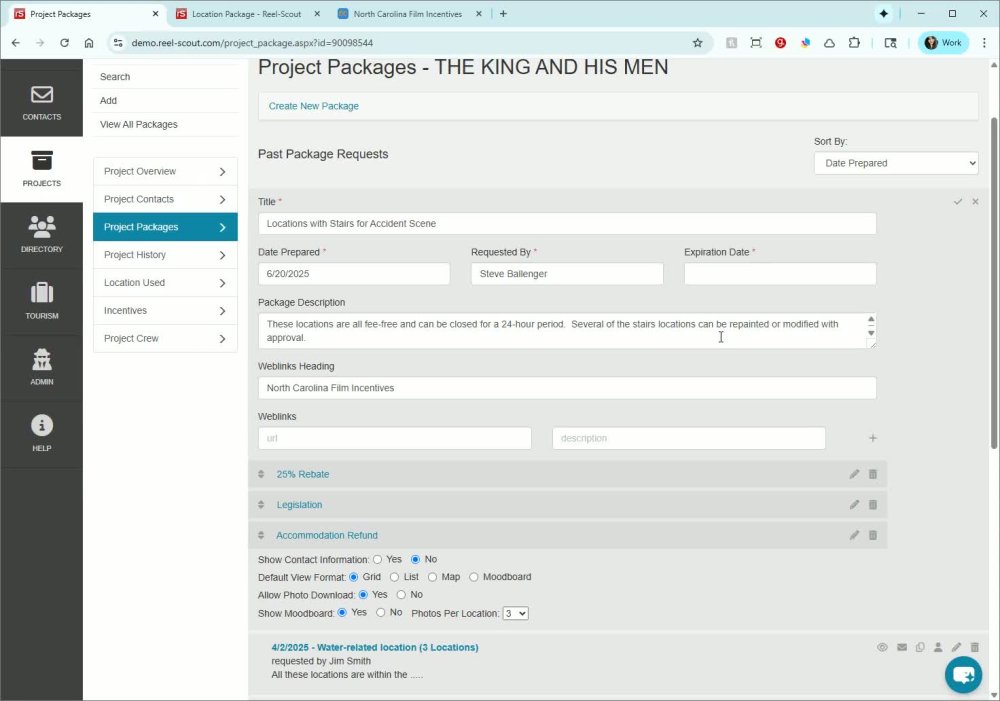The height and width of the screenshot is (701, 1000).
Task: Open a new browser tab
Action: 503,13
